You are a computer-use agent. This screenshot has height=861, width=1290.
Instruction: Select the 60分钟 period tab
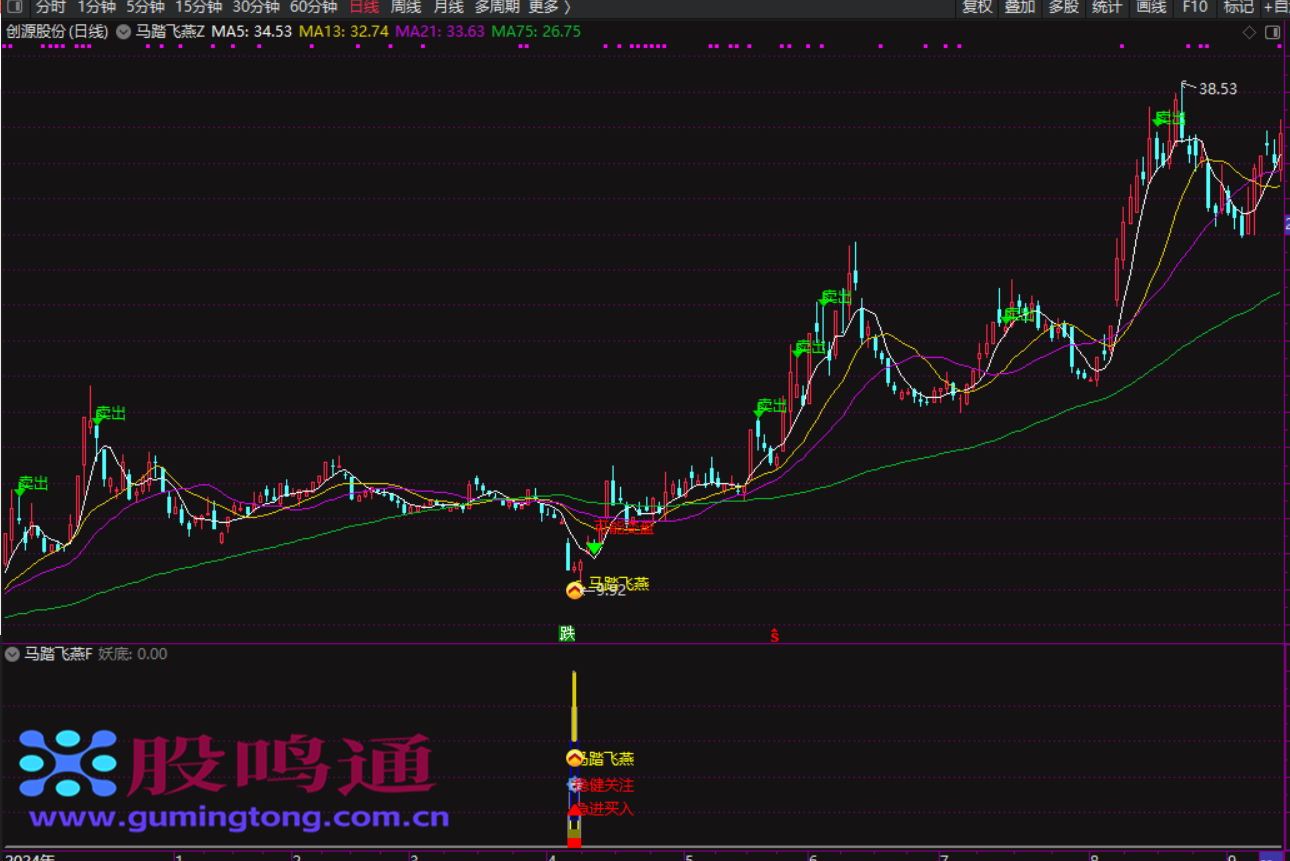click(x=313, y=7)
